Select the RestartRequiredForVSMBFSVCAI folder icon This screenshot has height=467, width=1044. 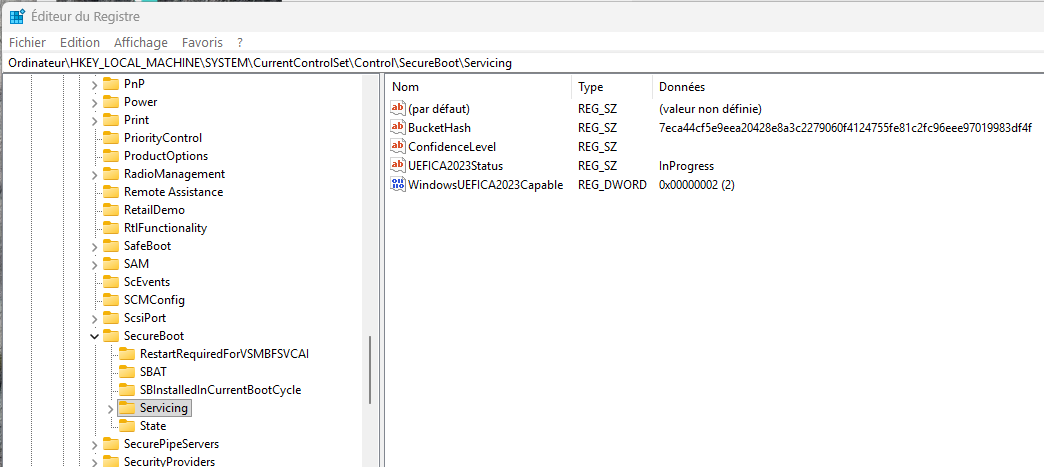click(x=127, y=353)
